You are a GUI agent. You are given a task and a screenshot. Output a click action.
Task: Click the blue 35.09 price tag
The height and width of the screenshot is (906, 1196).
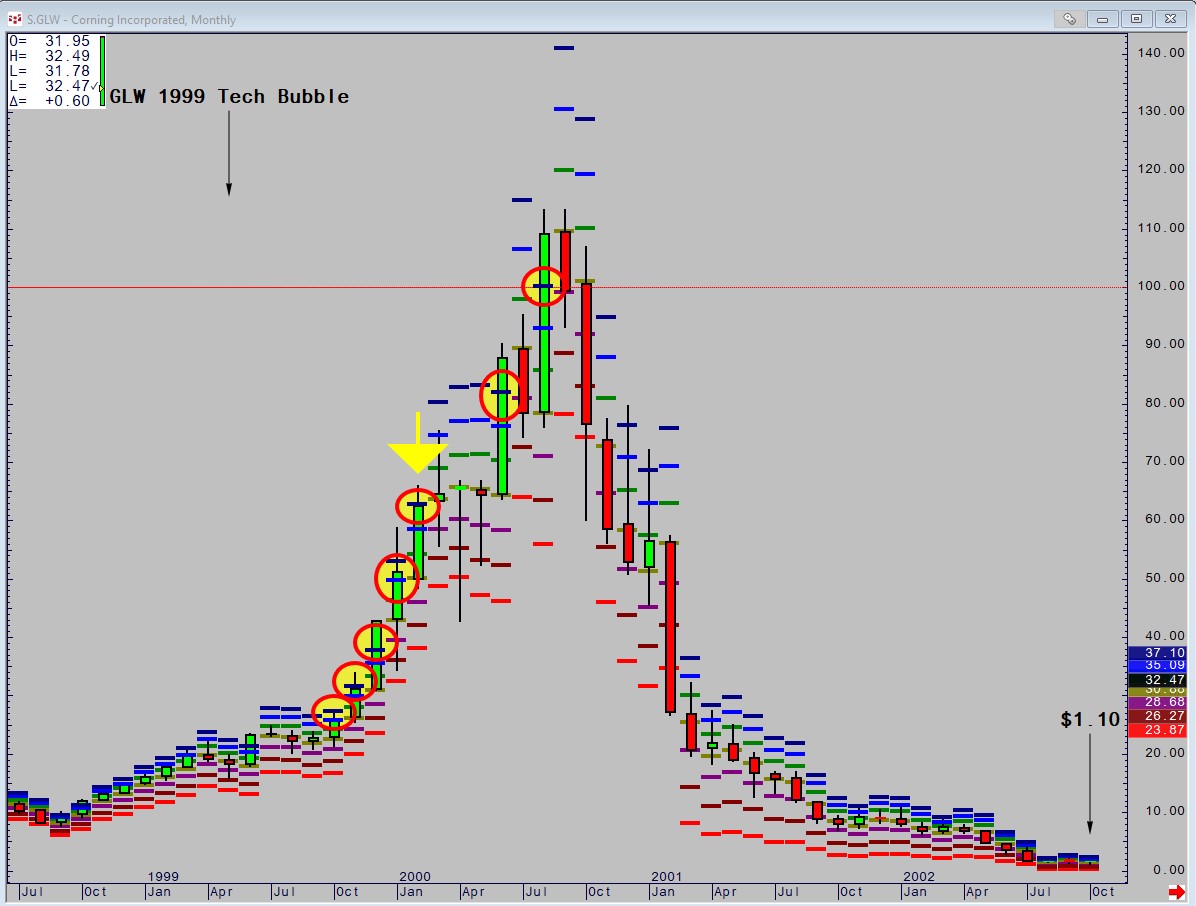tap(1157, 665)
